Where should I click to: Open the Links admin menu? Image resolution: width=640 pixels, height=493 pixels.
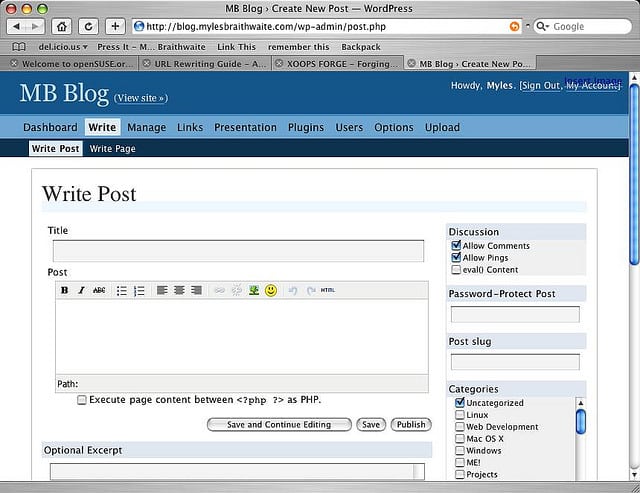coord(190,127)
